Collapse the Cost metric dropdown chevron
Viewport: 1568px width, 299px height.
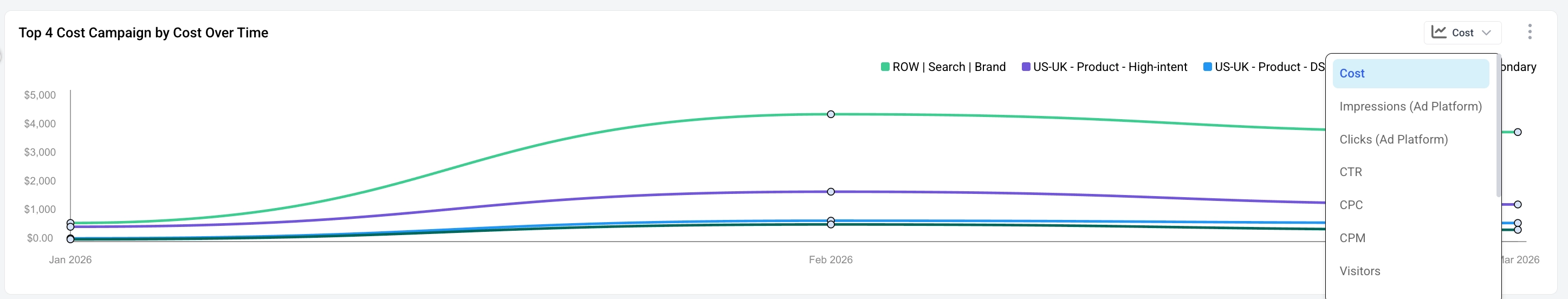(x=1486, y=33)
